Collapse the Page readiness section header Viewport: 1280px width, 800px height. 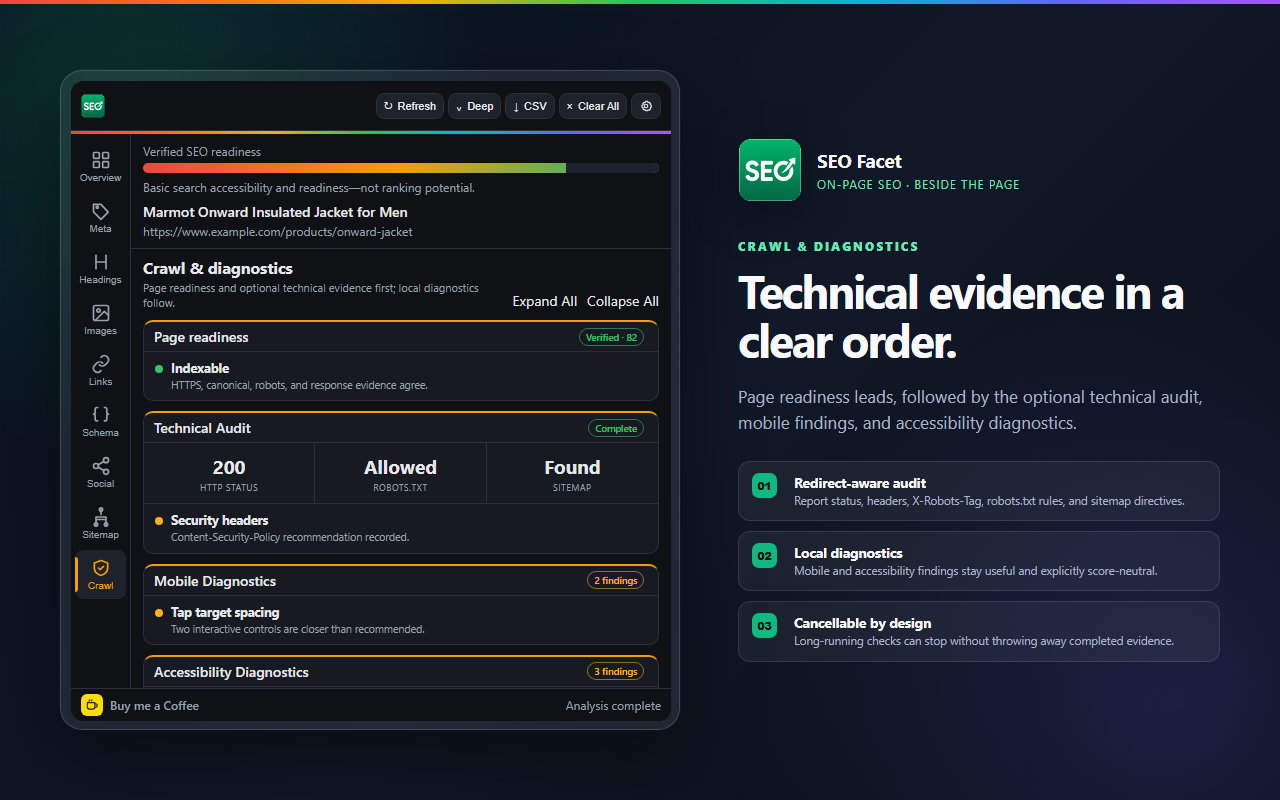401,337
